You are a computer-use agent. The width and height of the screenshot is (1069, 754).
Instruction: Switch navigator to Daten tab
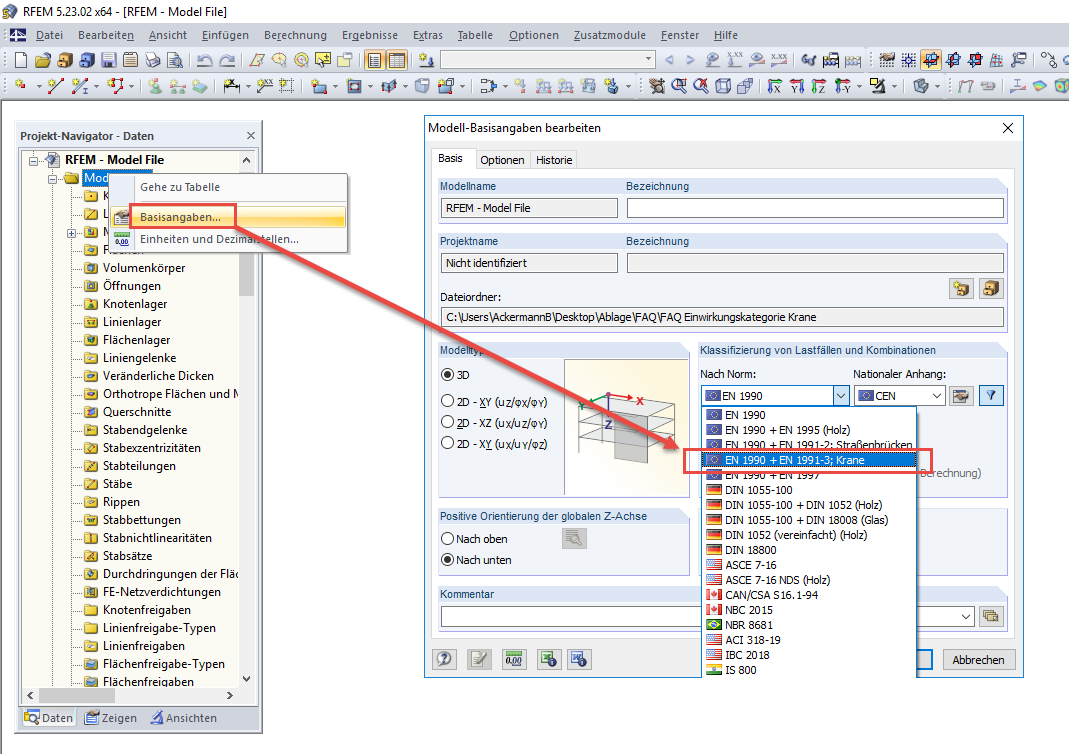pos(48,718)
